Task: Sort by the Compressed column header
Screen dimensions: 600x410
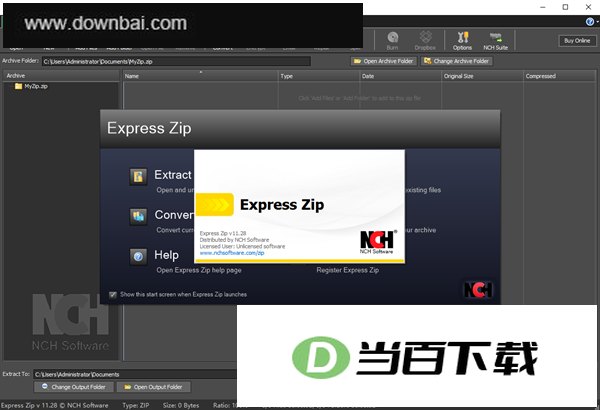Action: (x=559, y=76)
